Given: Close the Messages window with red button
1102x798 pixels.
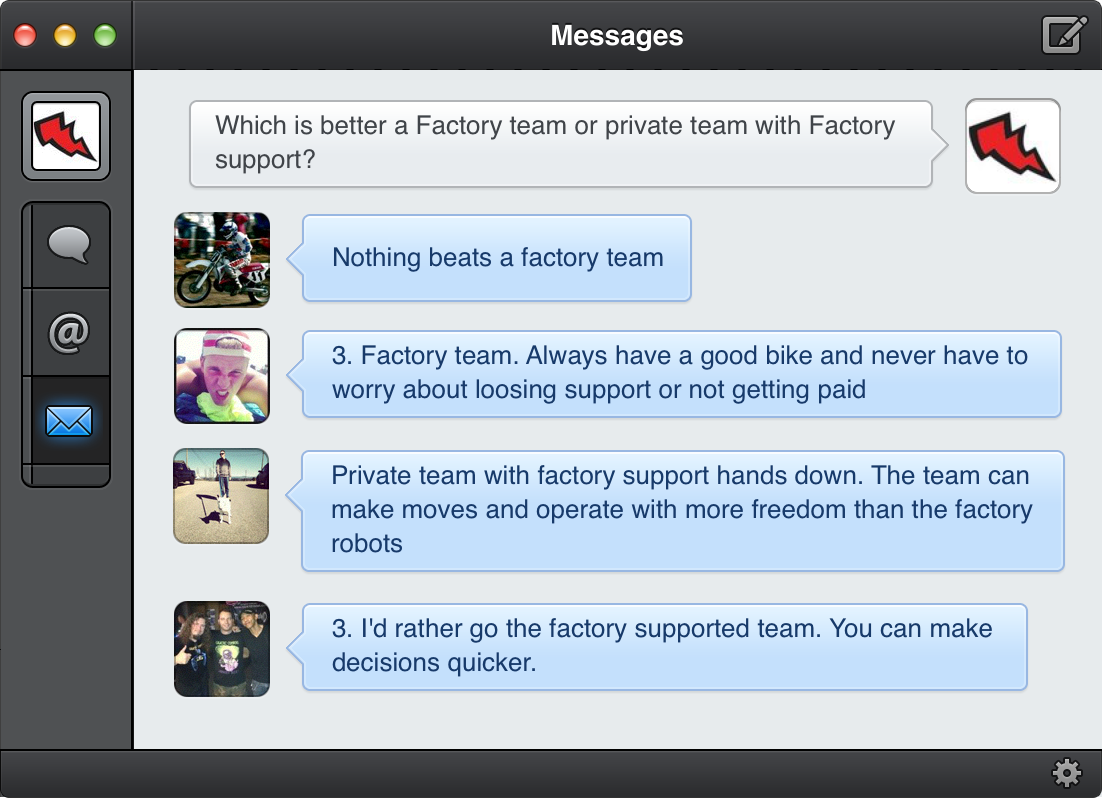Looking at the screenshot, I should coord(25,37).
